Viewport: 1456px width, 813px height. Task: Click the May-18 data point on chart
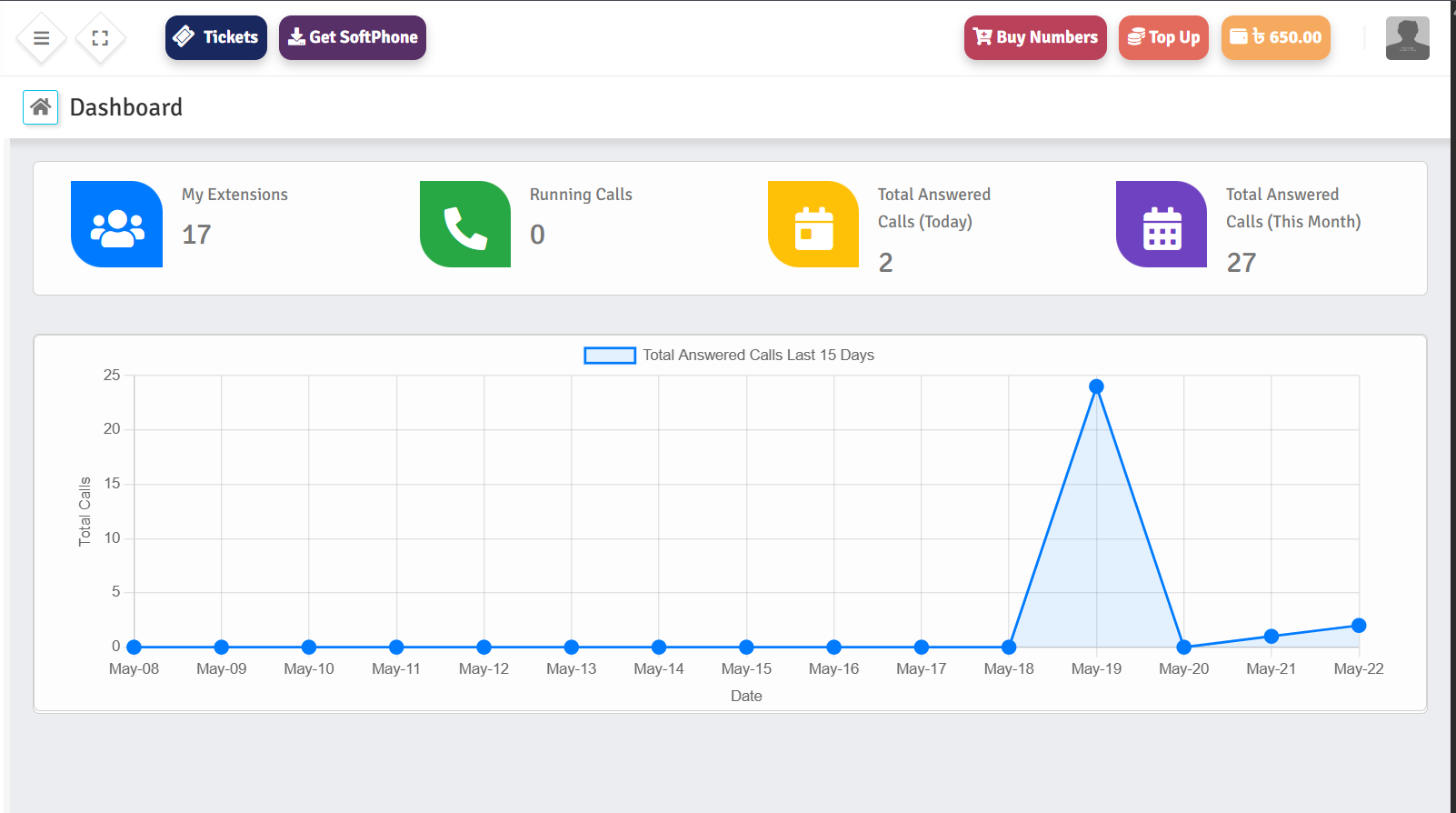coord(1009,647)
